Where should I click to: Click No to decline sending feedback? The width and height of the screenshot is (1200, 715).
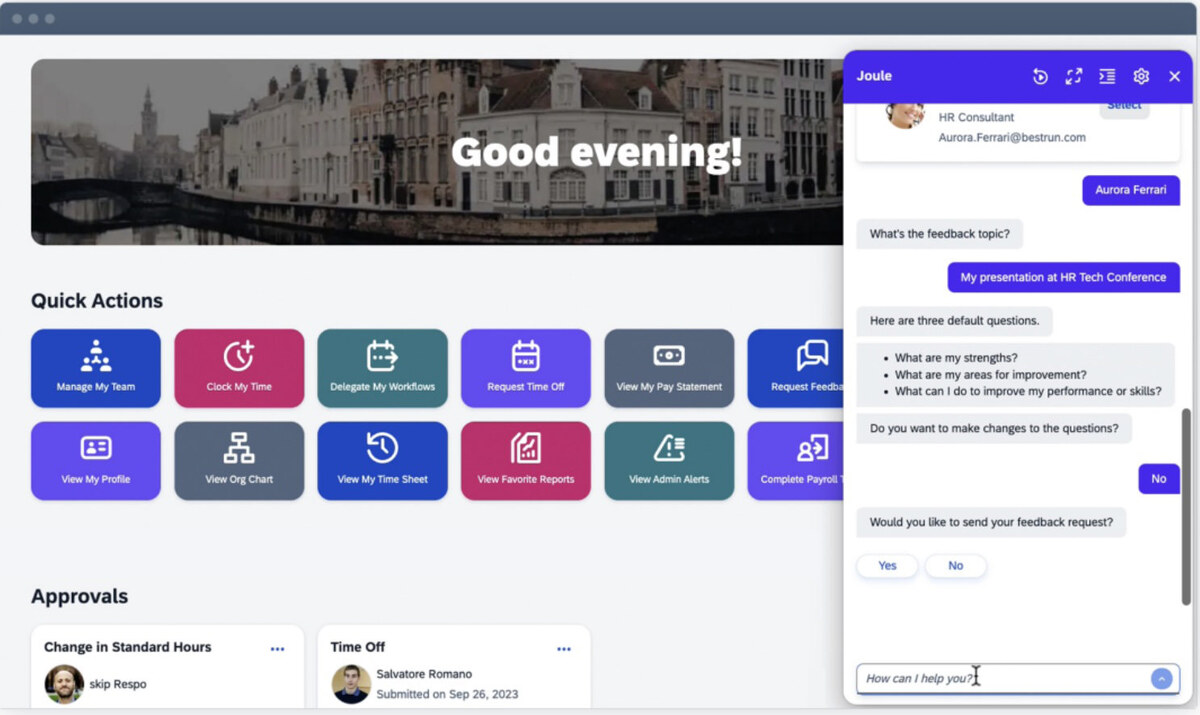pos(955,566)
